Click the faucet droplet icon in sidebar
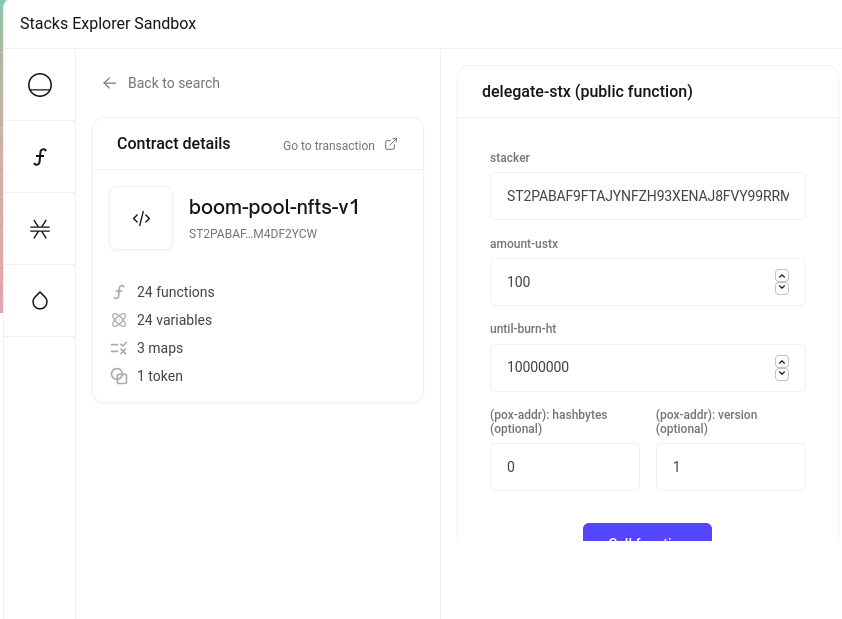 click(x=40, y=301)
